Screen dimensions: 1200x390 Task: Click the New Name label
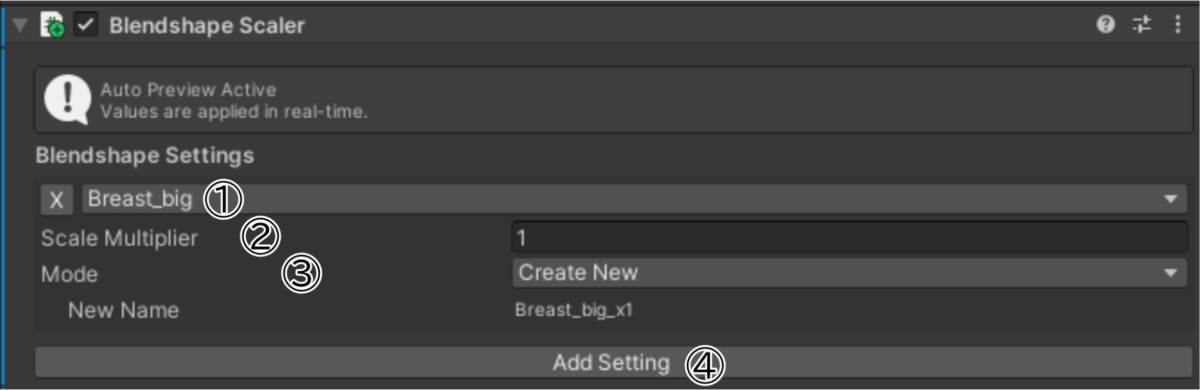tap(123, 310)
